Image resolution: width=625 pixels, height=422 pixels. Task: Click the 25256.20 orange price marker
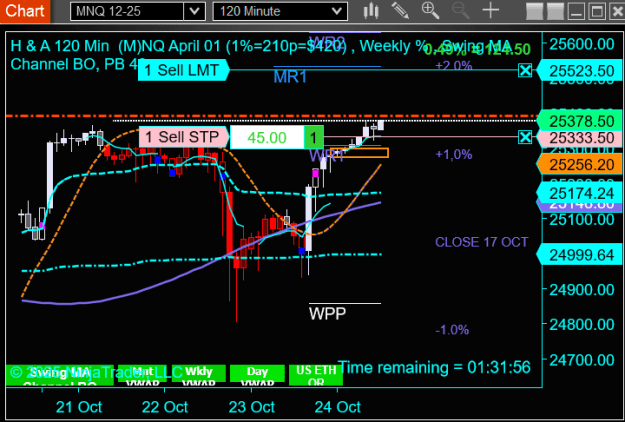coord(581,165)
